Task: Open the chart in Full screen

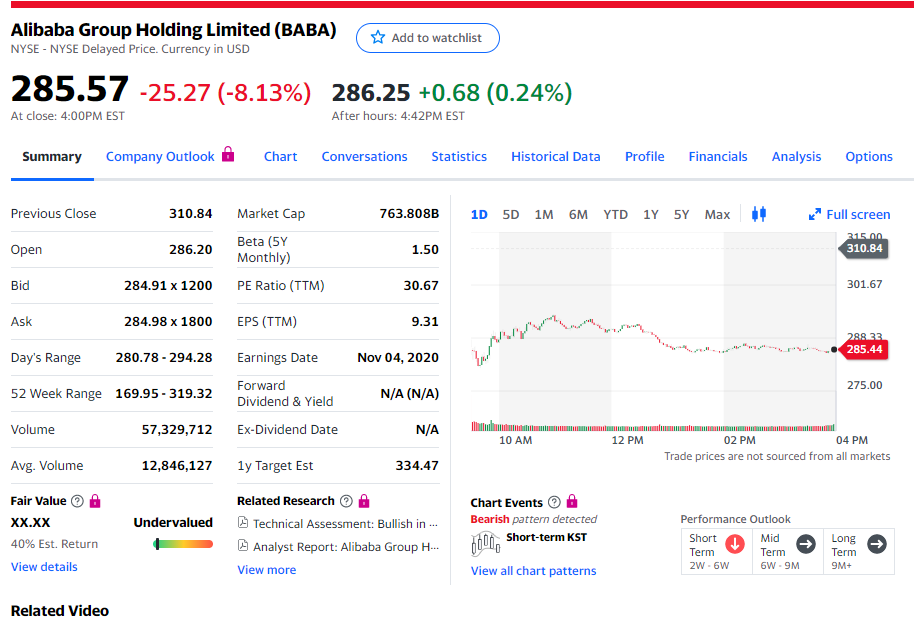Action: pyautogui.click(x=849, y=214)
